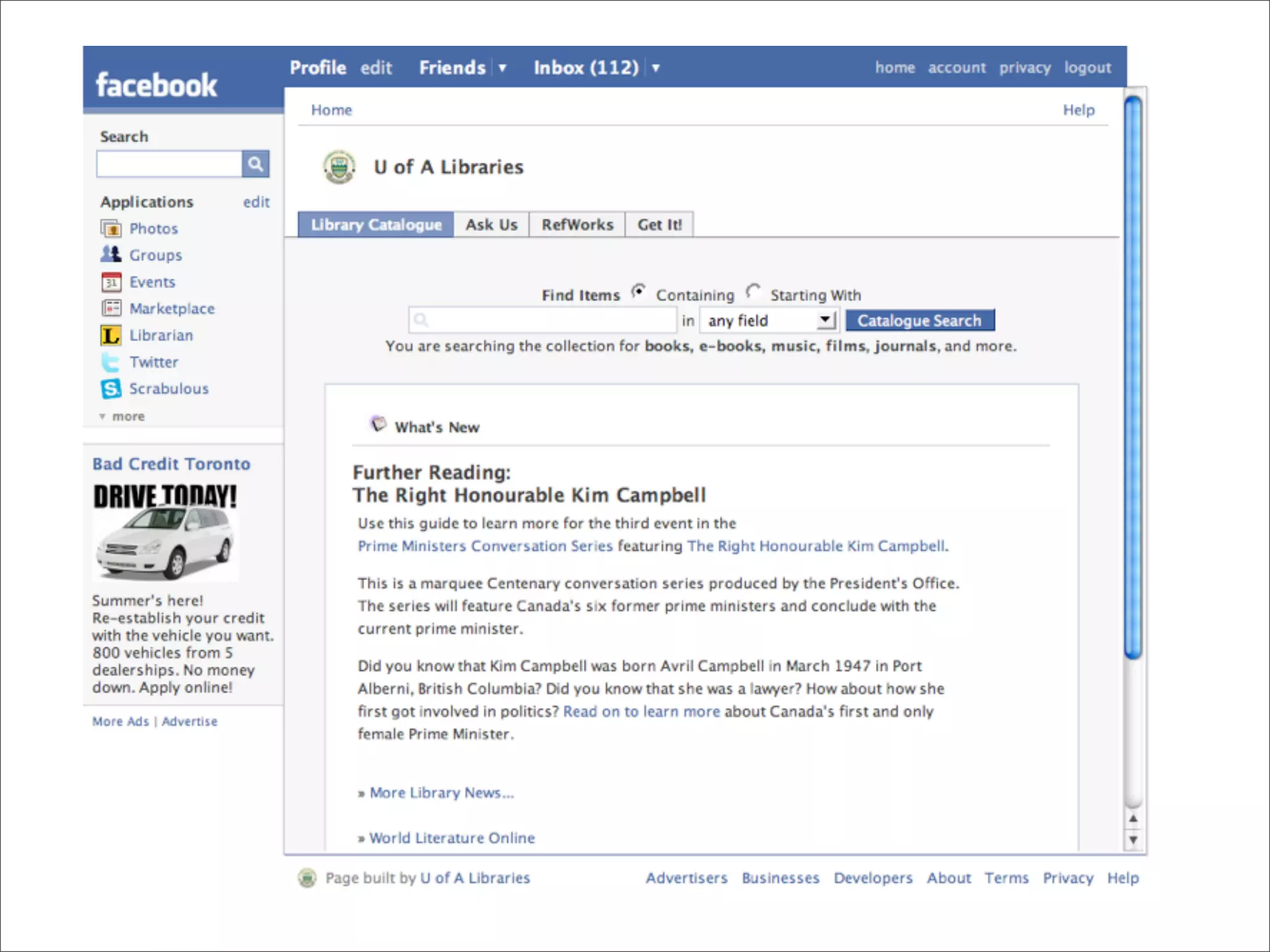Click the edit link beside Profile
This screenshot has width=1270, height=952.
click(376, 68)
